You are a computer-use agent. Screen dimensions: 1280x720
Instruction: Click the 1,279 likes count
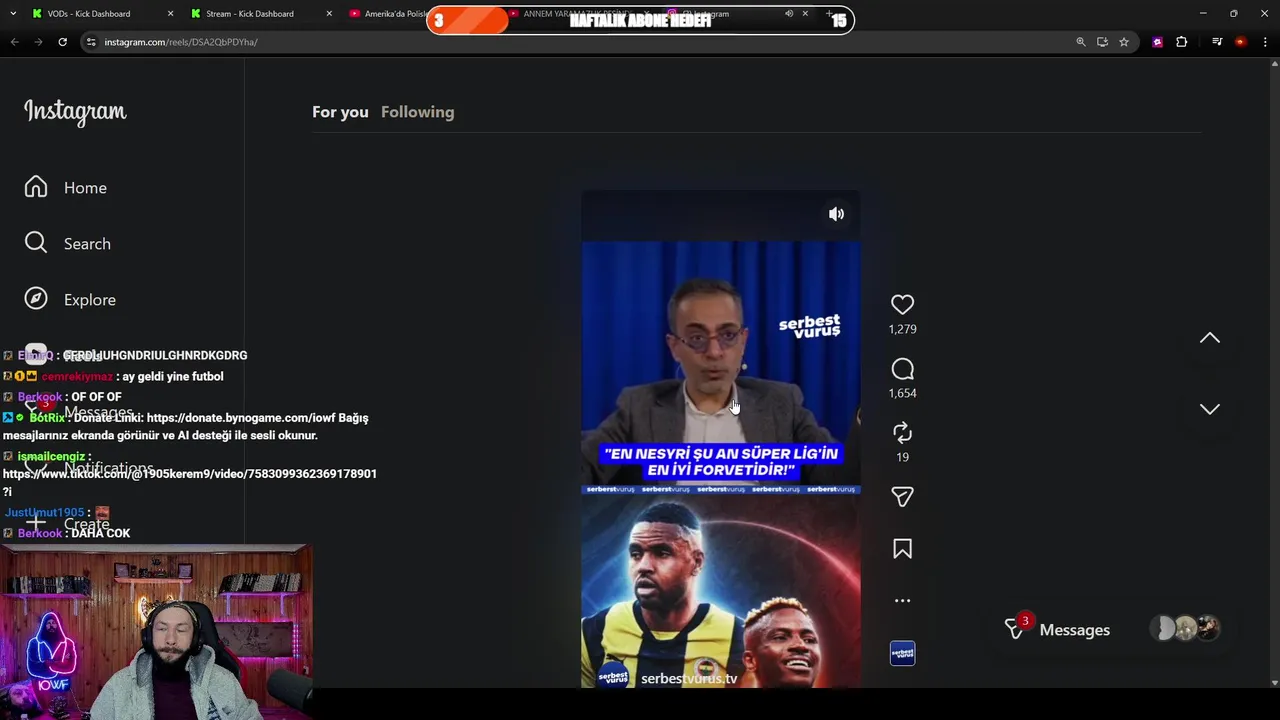(x=902, y=329)
